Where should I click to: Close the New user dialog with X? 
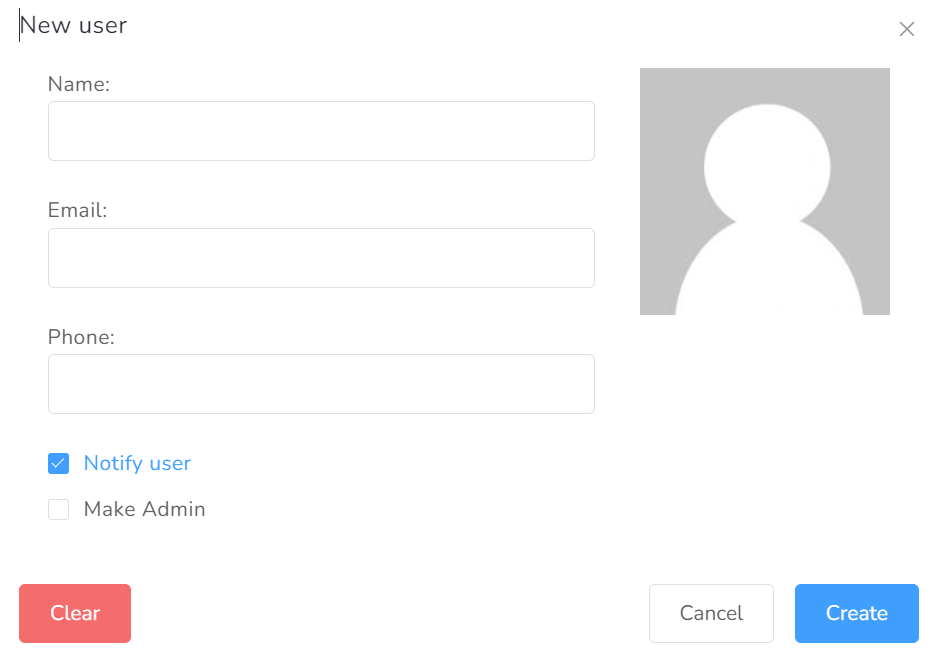[906, 29]
